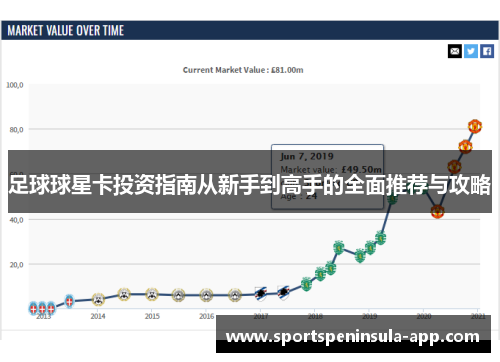Select the highest Manchester United crest data point
This screenshot has width=500, height=362.
tap(475, 126)
